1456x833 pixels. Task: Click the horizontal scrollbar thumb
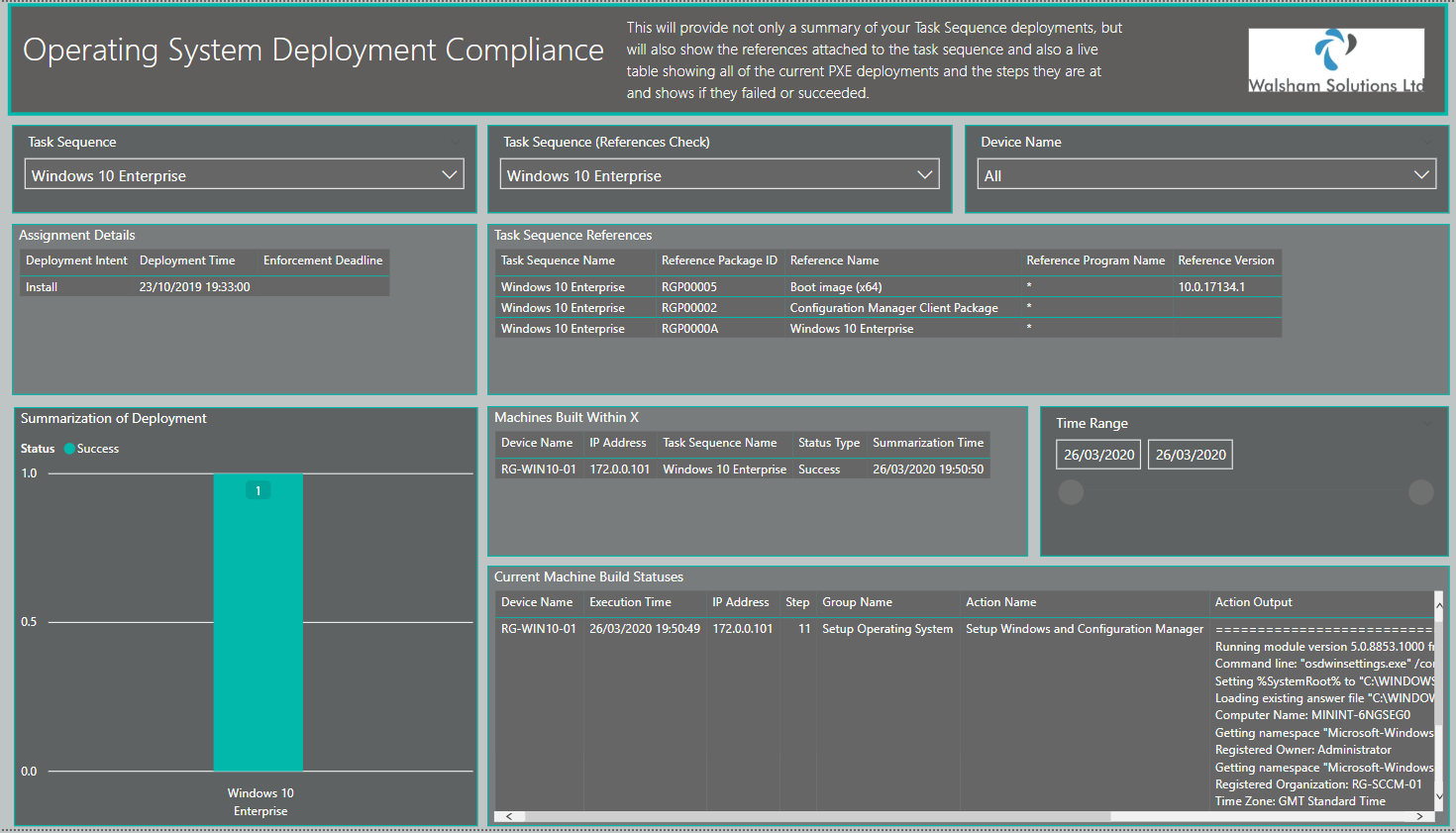pos(818,816)
